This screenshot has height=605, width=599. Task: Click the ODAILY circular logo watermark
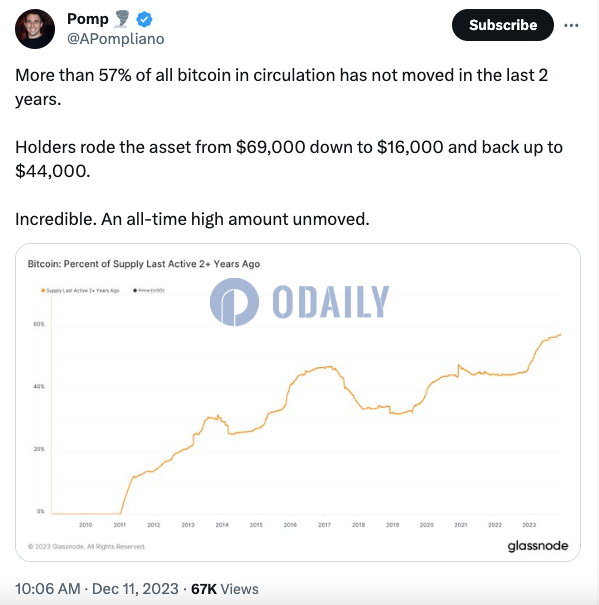click(234, 302)
